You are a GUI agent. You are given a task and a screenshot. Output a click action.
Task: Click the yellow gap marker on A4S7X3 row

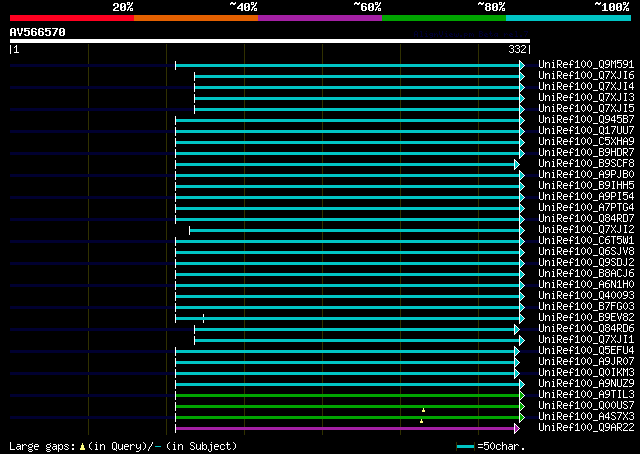point(421,421)
